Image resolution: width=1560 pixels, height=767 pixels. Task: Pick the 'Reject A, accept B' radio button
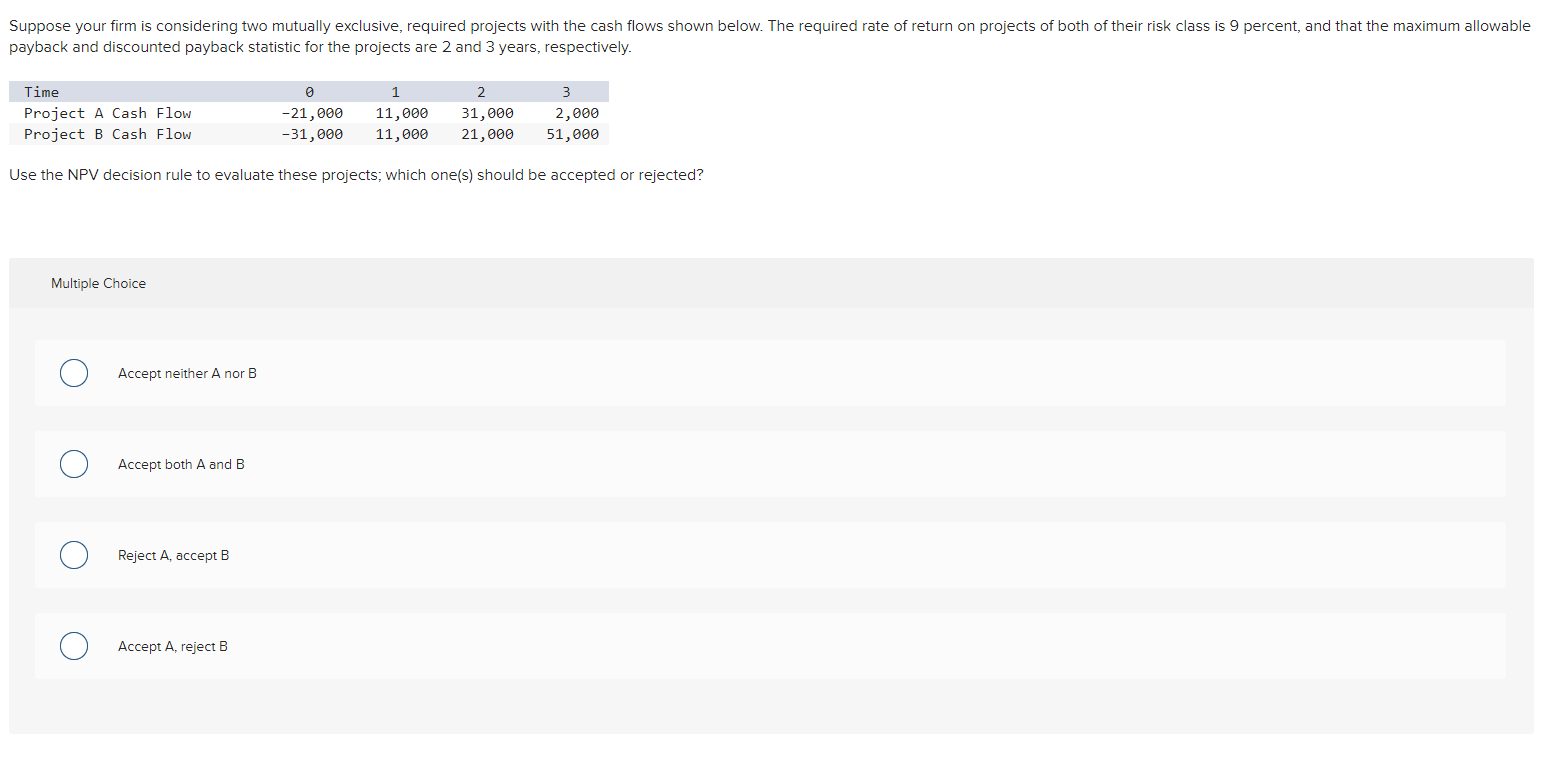point(73,555)
